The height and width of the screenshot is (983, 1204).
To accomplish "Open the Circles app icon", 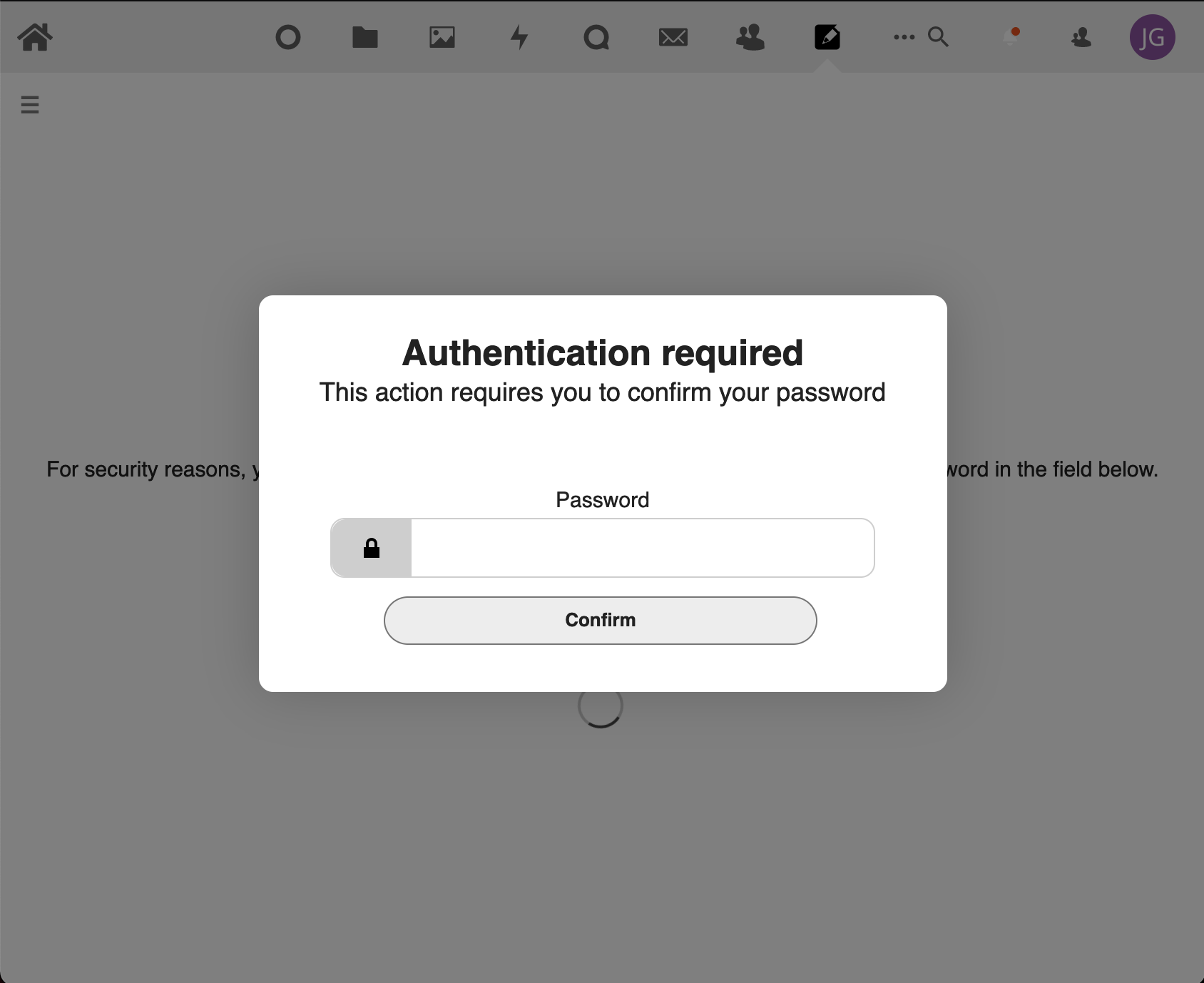I will point(289,37).
